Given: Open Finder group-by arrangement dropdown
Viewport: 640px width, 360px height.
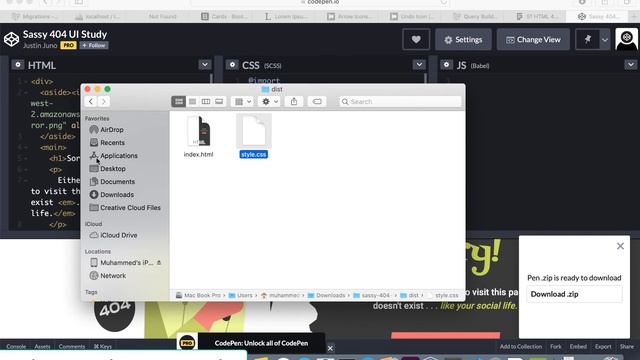Looking at the screenshot, I should [x=242, y=102].
